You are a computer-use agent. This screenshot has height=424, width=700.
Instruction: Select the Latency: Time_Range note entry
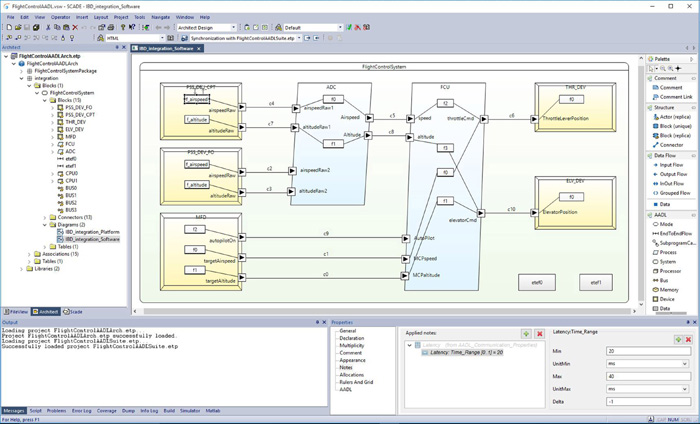462,353
